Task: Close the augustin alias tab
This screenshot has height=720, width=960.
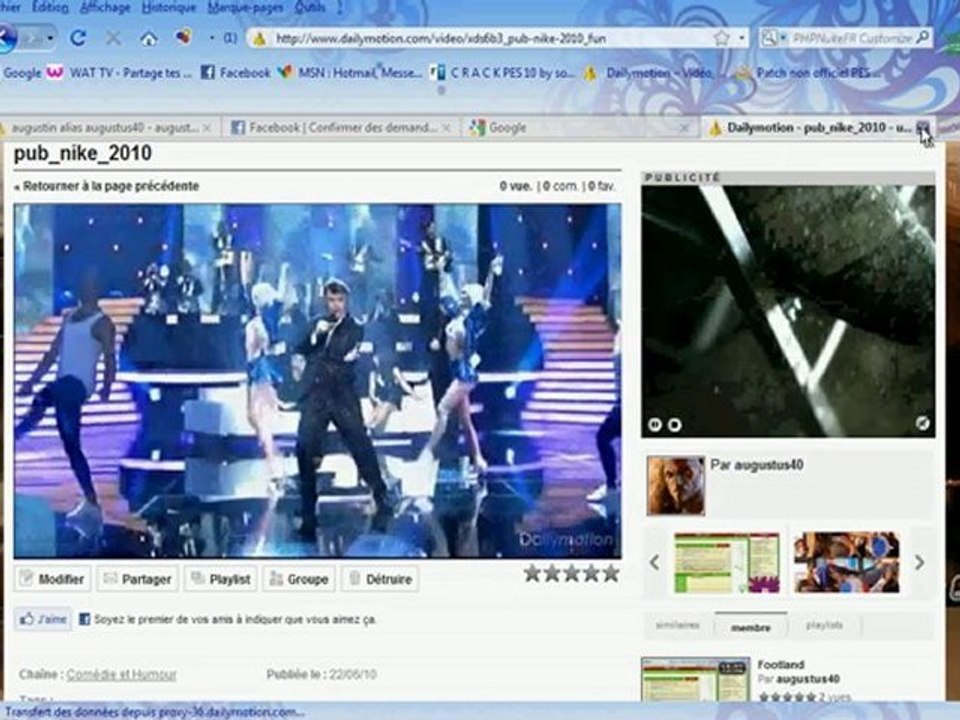Action: click(207, 128)
